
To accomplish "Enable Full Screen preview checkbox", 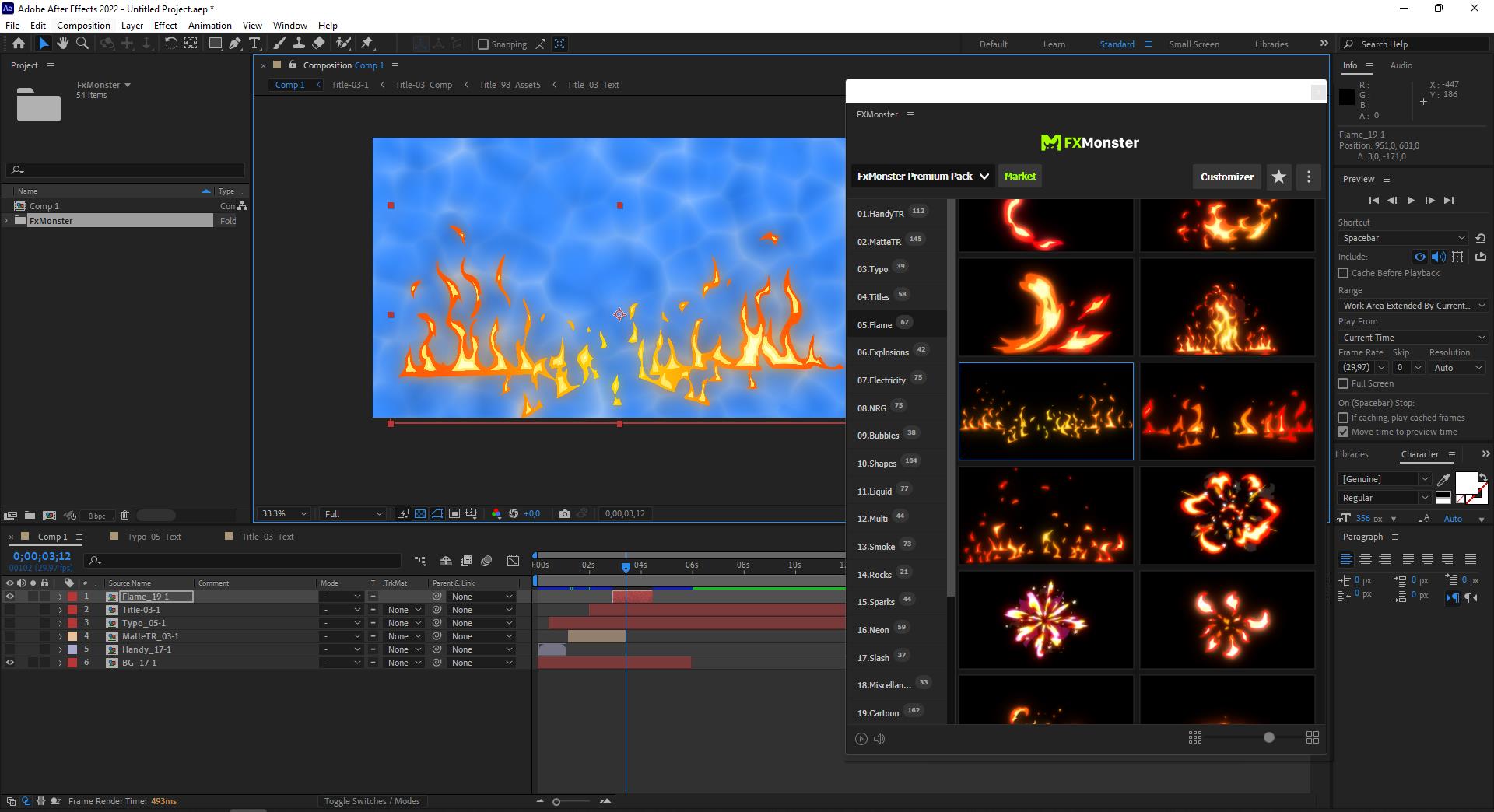I will click(1343, 383).
